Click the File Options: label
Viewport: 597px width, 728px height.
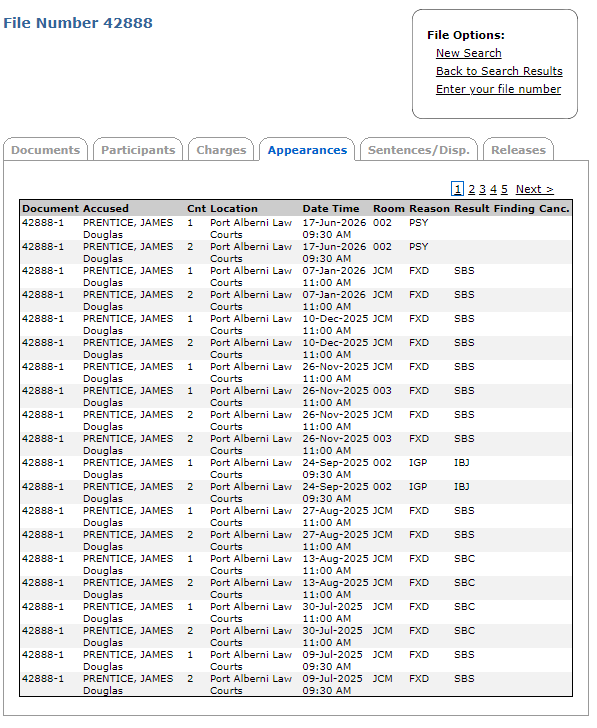pyautogui.click(x=466, y=35)
